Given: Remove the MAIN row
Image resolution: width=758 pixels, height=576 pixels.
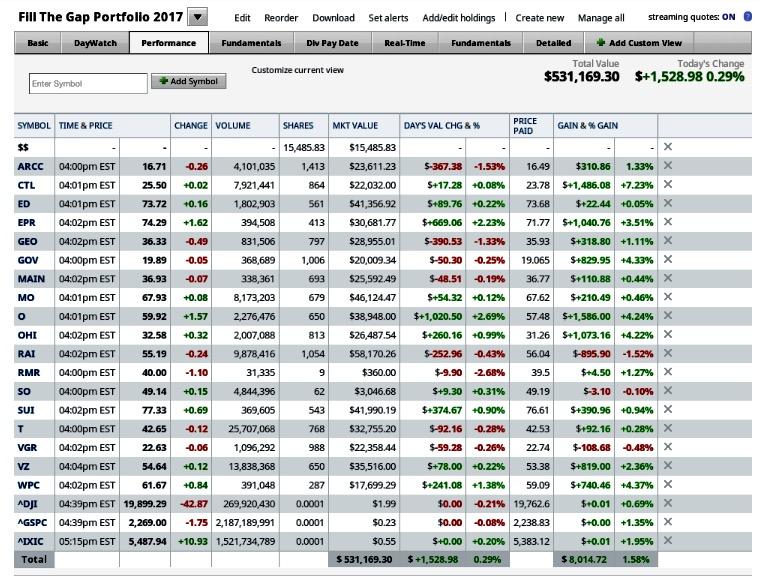Looking at the screenshot, I should pyautogui.click(x=668, y=278).
